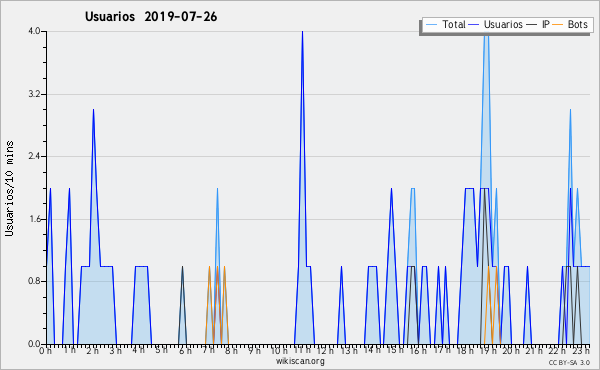600x370 pixels.
Task: Click the dark blue Usuarios legend line
Action: 474,25
